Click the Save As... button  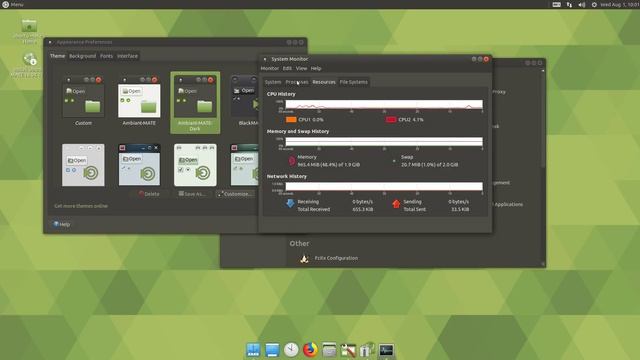coord(192,194)
